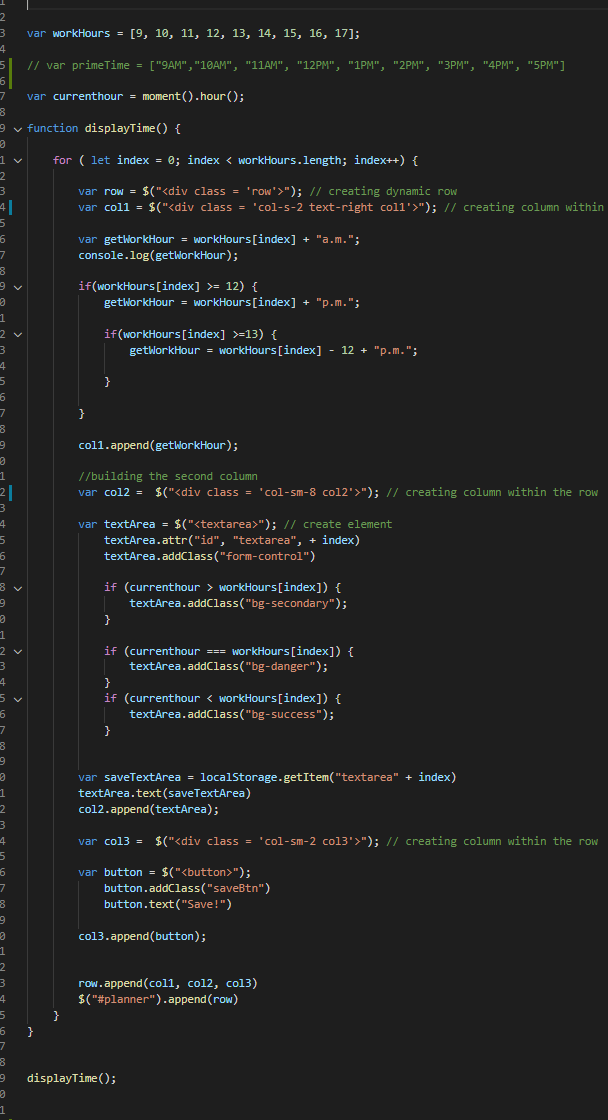Click 'var row' dynamic row creation line
The height and width of the screenshot is (1120, 608).
[267, 191]
